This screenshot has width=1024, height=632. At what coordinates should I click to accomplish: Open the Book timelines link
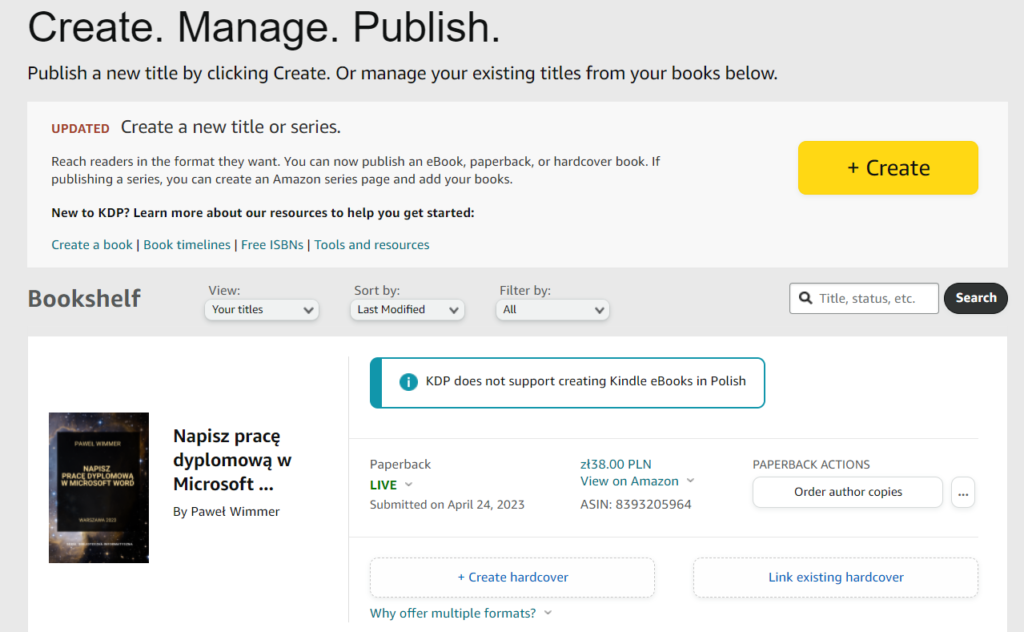pyautogui.click(x=187, y=245)
